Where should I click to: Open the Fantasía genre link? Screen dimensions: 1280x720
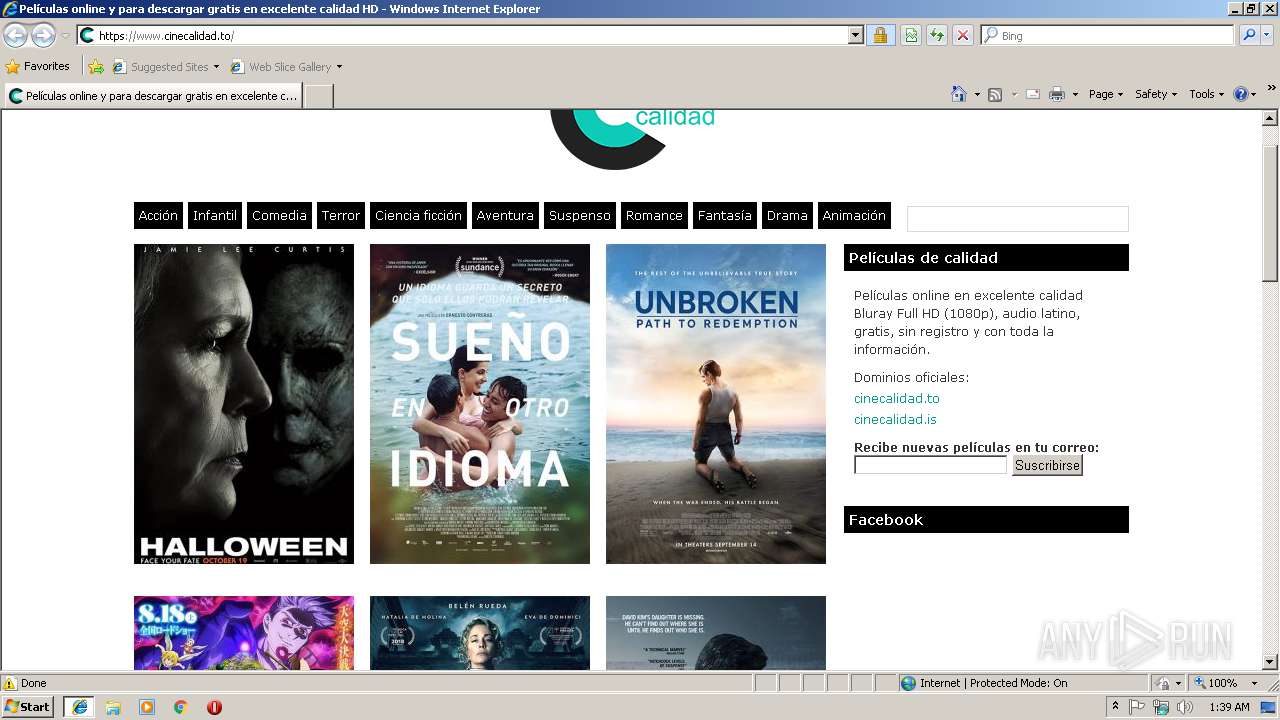724,215
